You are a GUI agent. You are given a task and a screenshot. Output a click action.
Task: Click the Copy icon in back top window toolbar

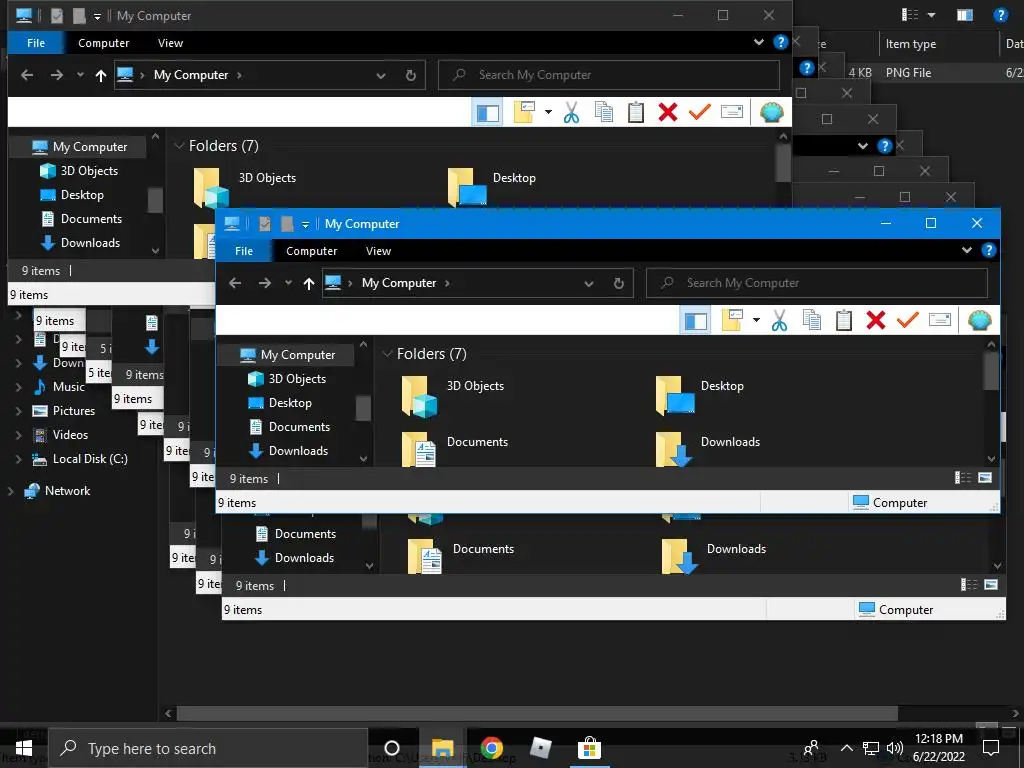click(x=604, y=112)
